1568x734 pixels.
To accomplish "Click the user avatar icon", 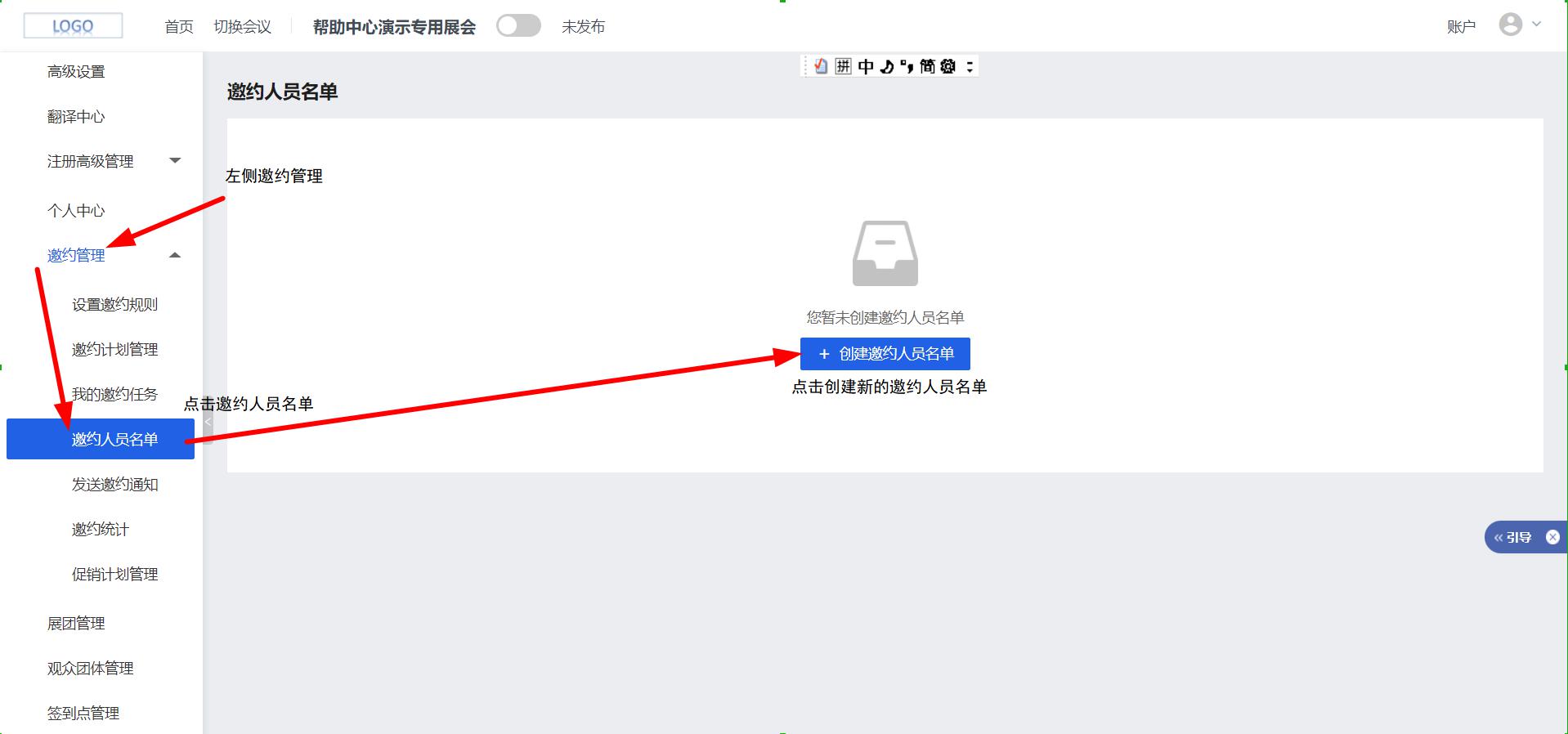I will 1510,25.
